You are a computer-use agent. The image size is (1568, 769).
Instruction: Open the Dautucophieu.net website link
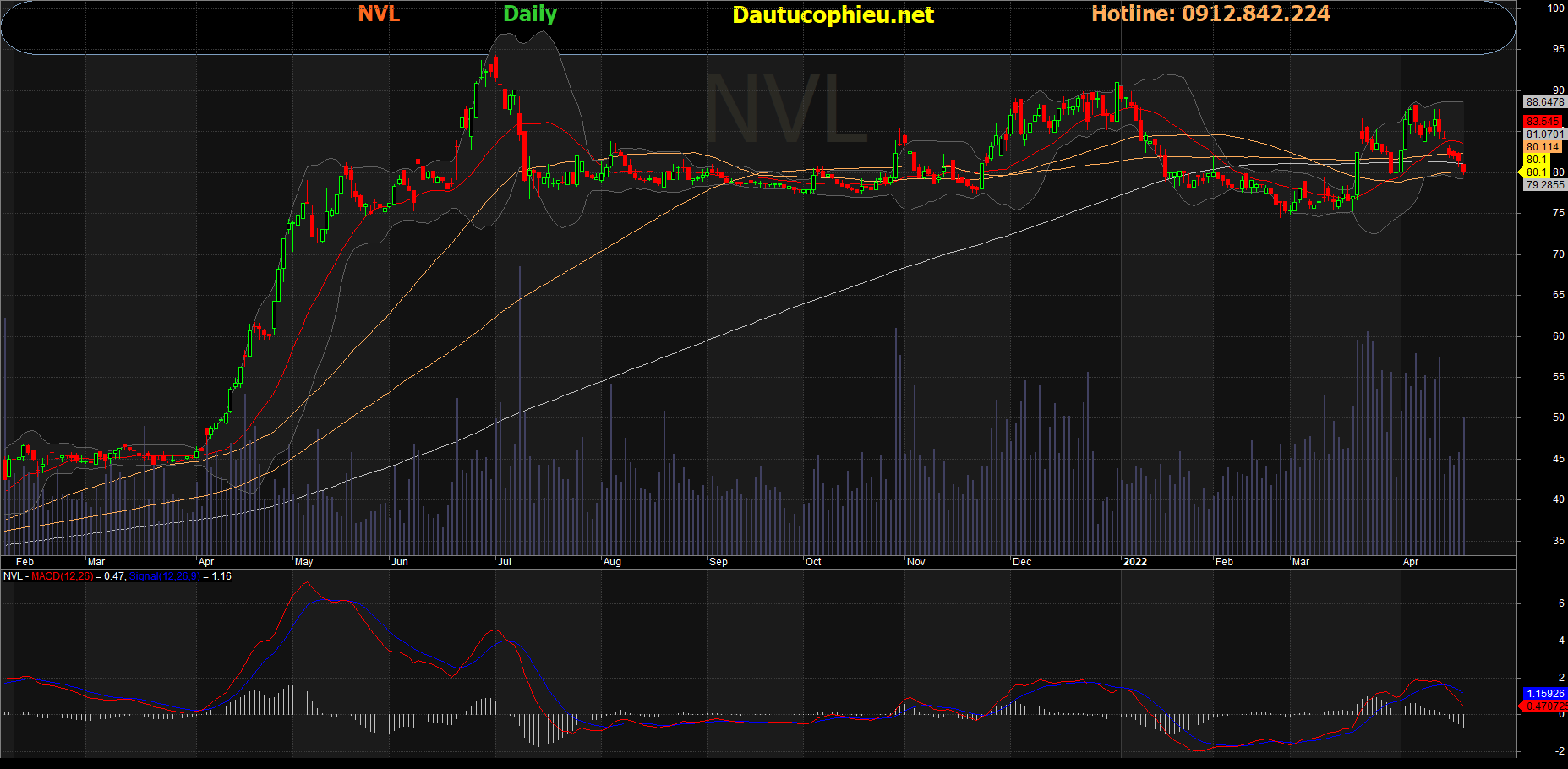(x=833, y=15)
